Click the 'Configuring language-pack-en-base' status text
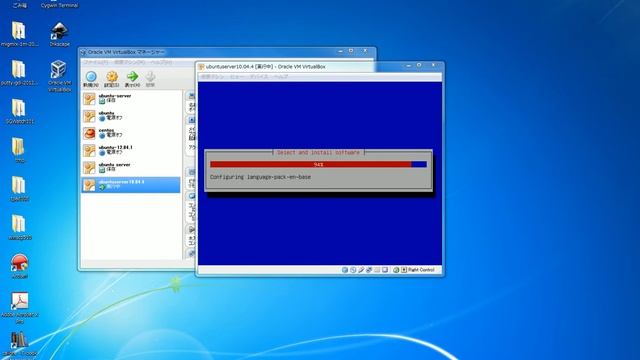640x360 pixels. tap(260, 177)
